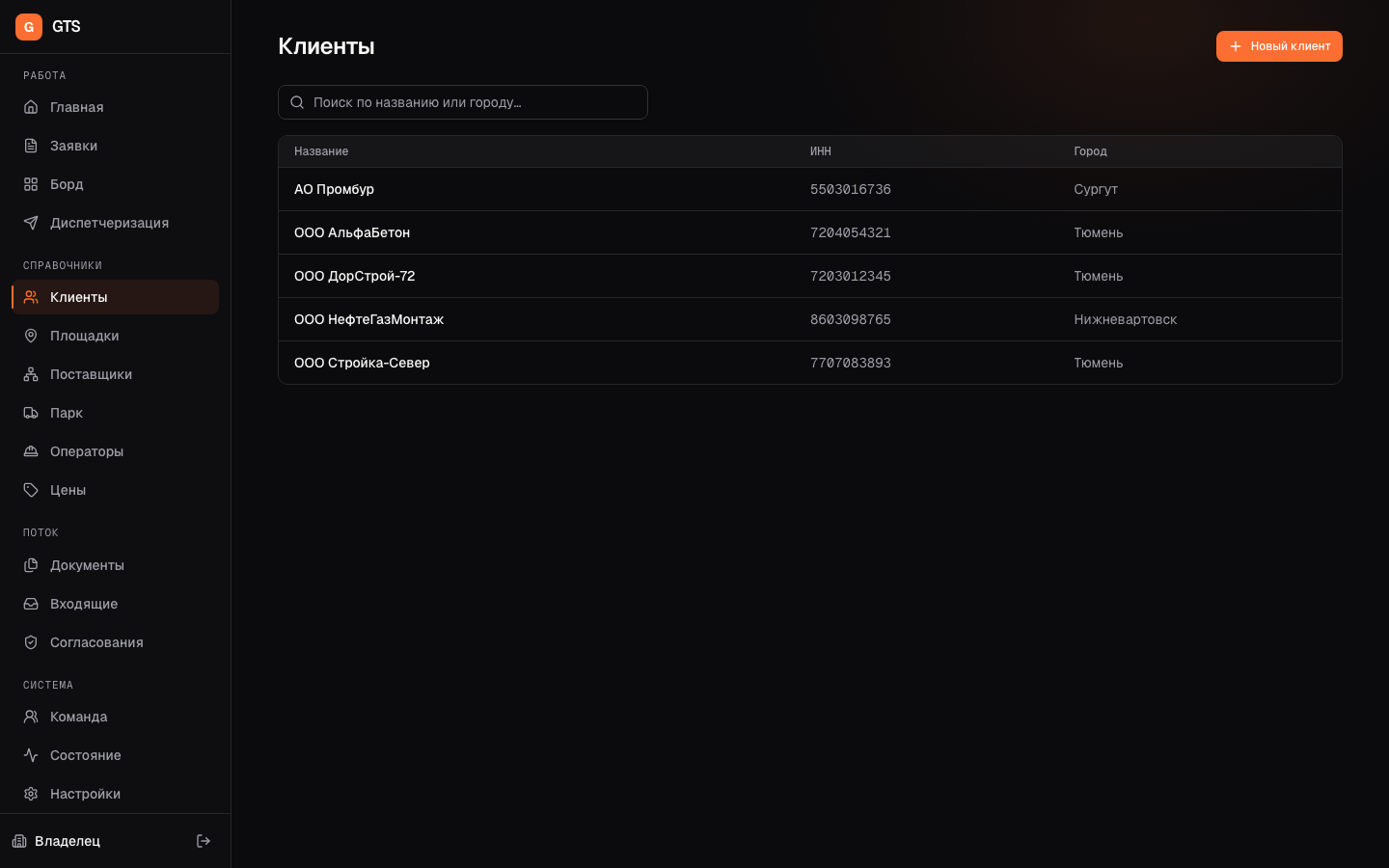
Task: Open the GTS orange logo
Action: click(29, 27)
